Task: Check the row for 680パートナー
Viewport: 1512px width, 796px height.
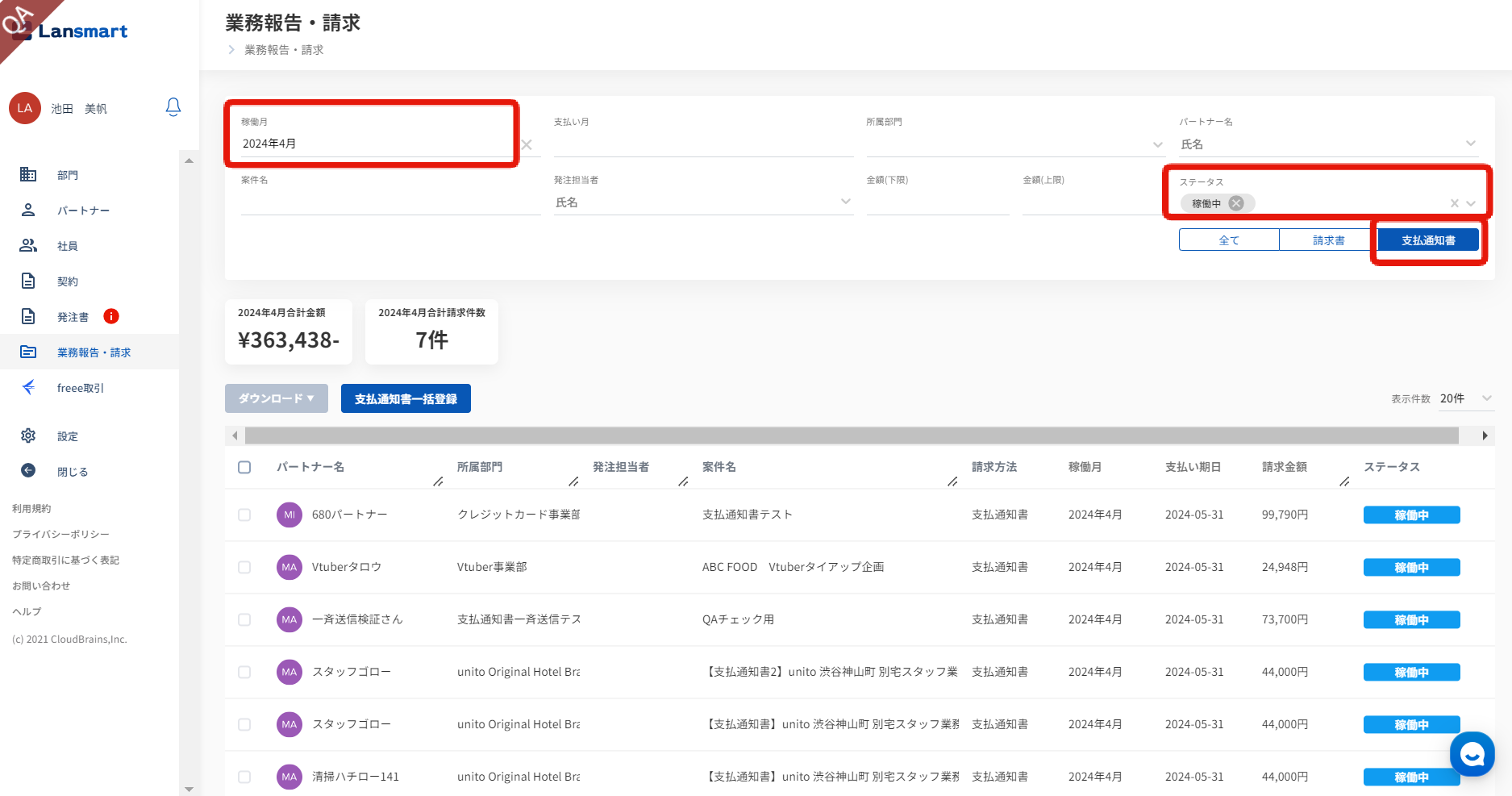Action: tap(244, 515)
